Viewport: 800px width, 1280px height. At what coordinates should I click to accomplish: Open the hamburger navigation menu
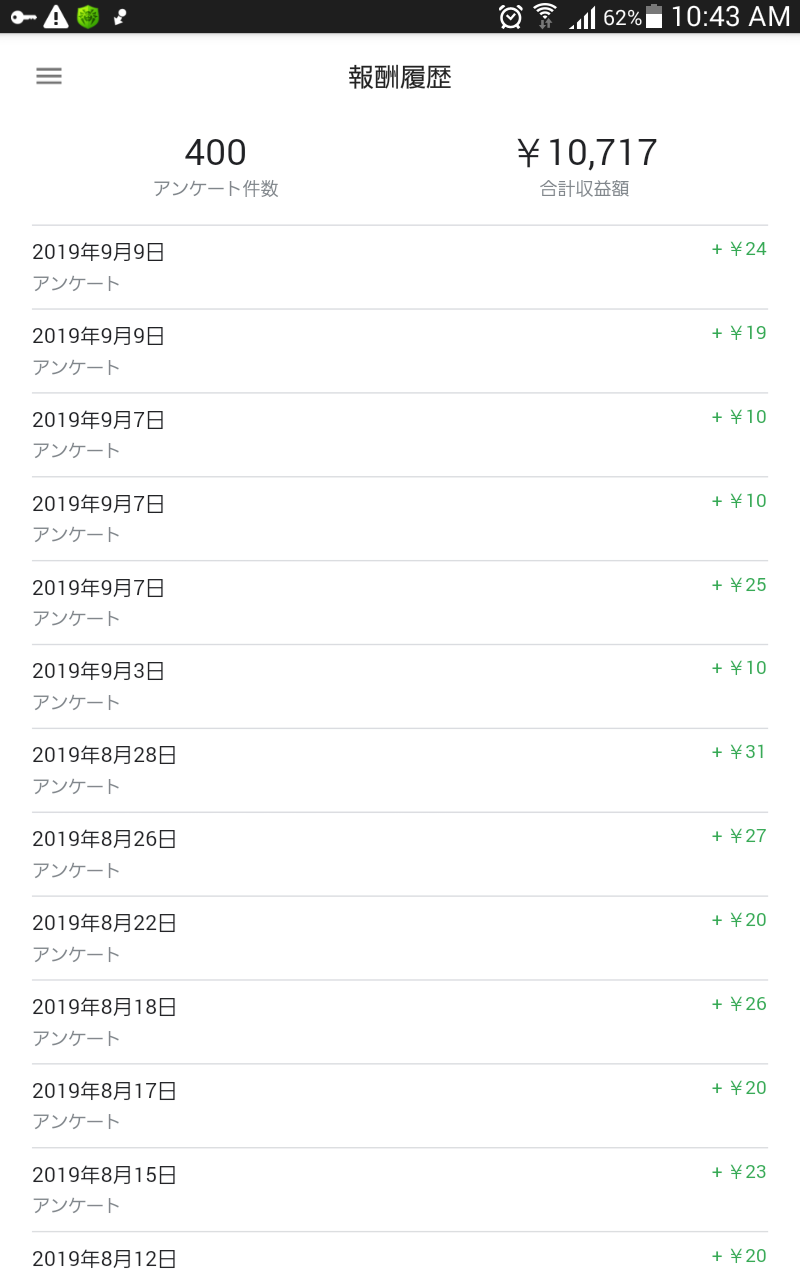pos(49,77)
